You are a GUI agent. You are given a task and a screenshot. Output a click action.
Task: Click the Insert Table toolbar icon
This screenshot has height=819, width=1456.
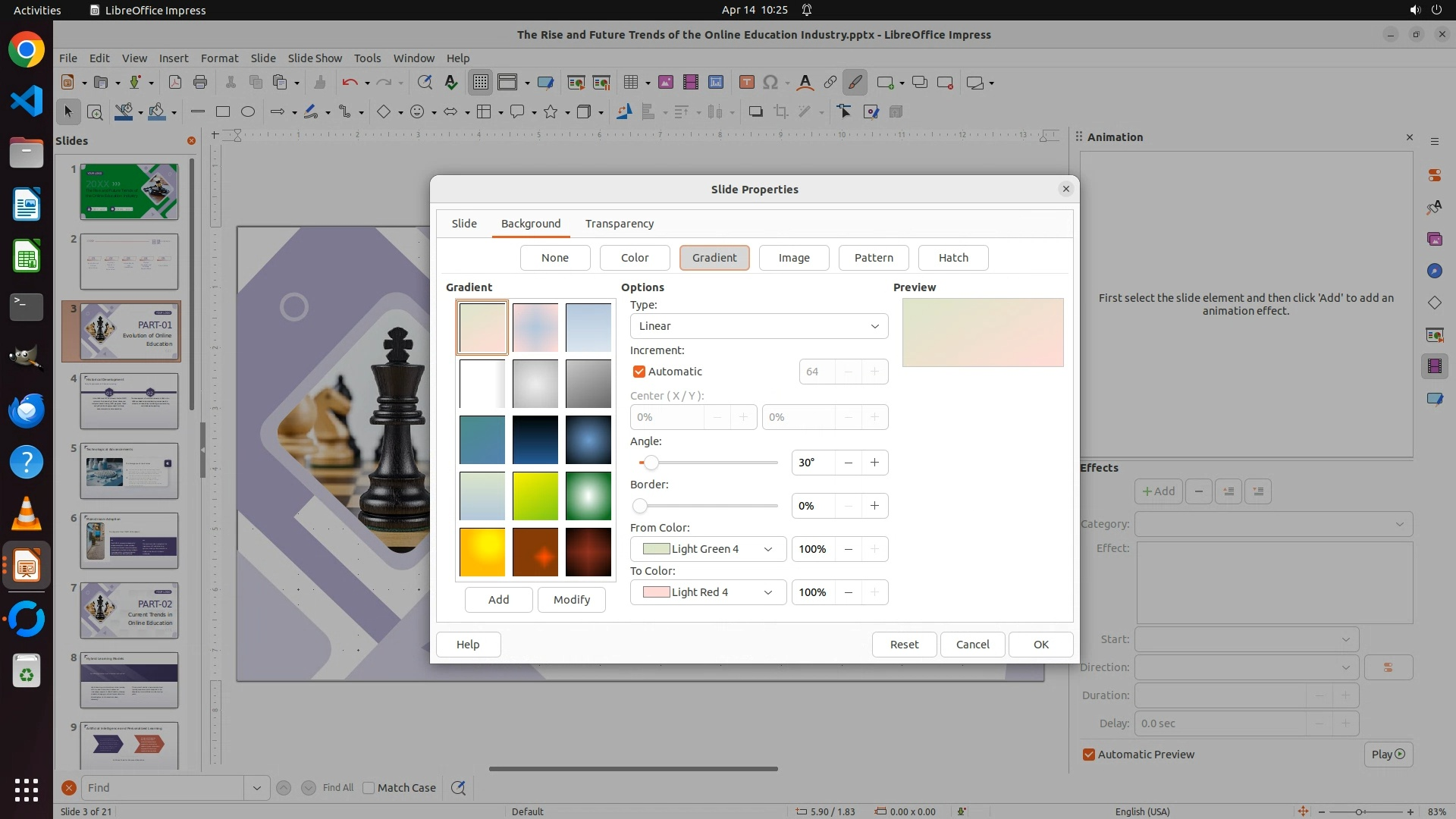[x=630, y=83]
